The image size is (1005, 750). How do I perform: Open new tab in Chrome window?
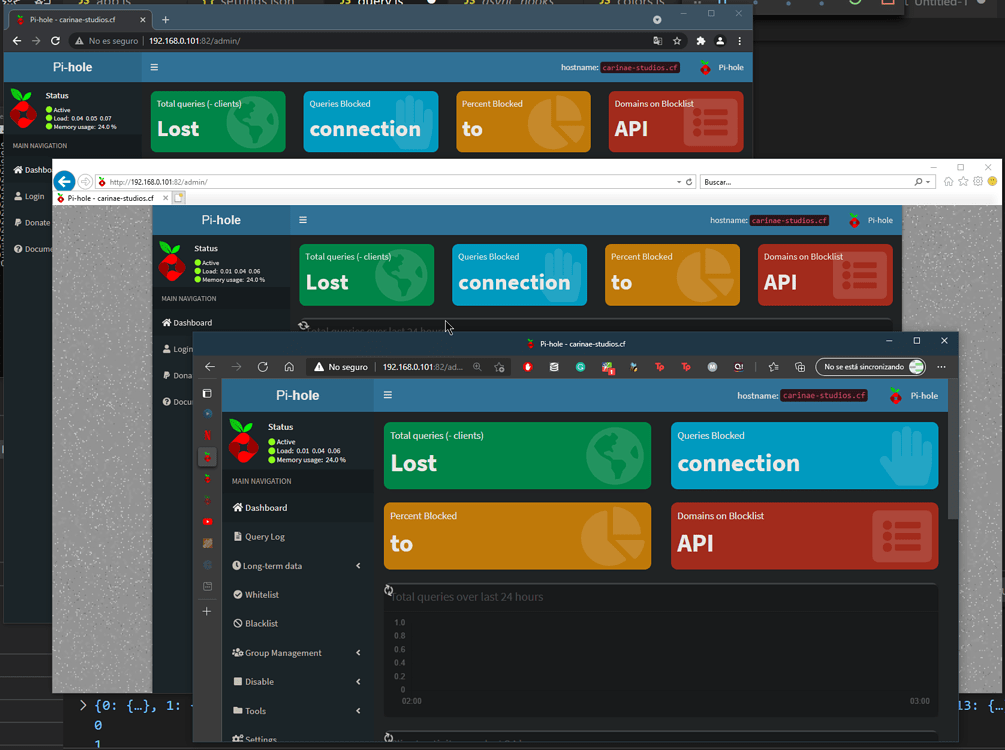pos(165,20)
